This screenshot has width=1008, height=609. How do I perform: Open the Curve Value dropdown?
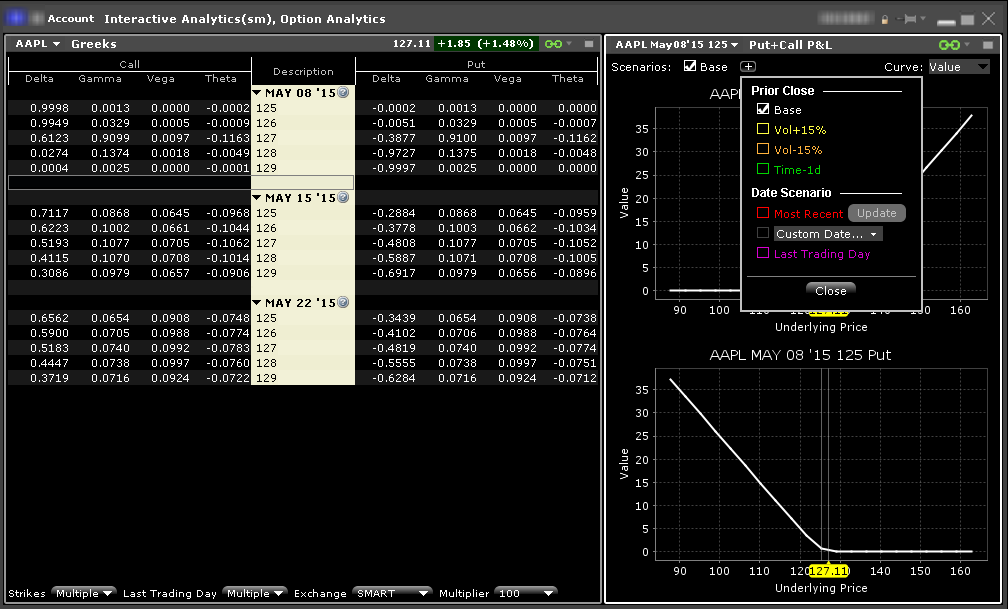958,67
